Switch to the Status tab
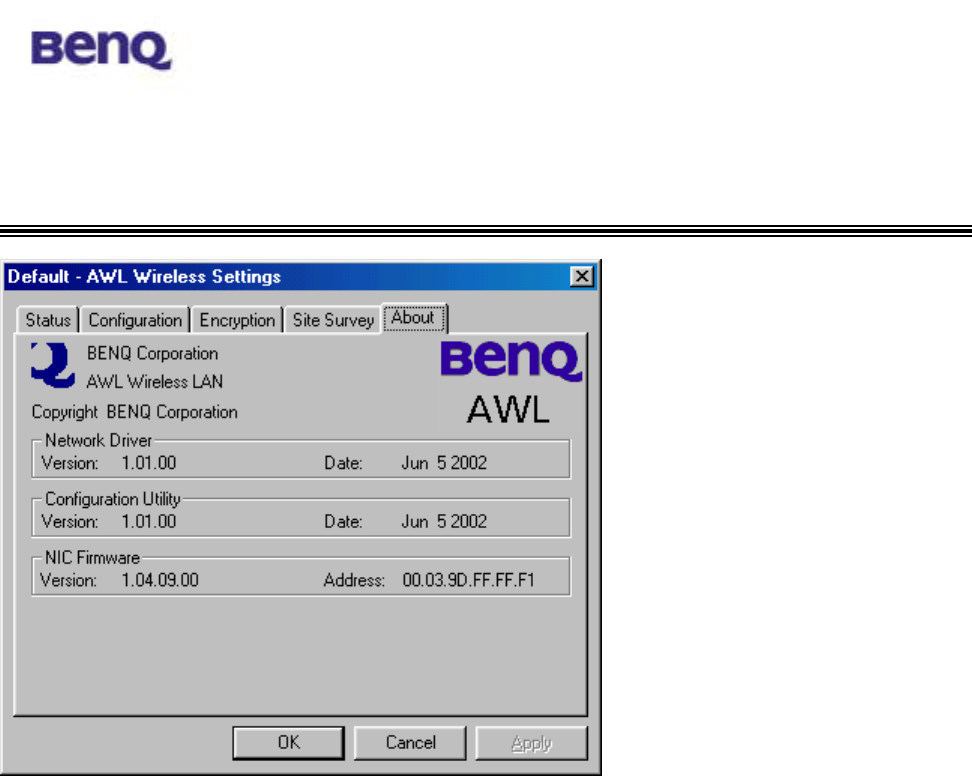Image resolution: width=972 pixels, height=776 pixels. (x=48, y=320)
